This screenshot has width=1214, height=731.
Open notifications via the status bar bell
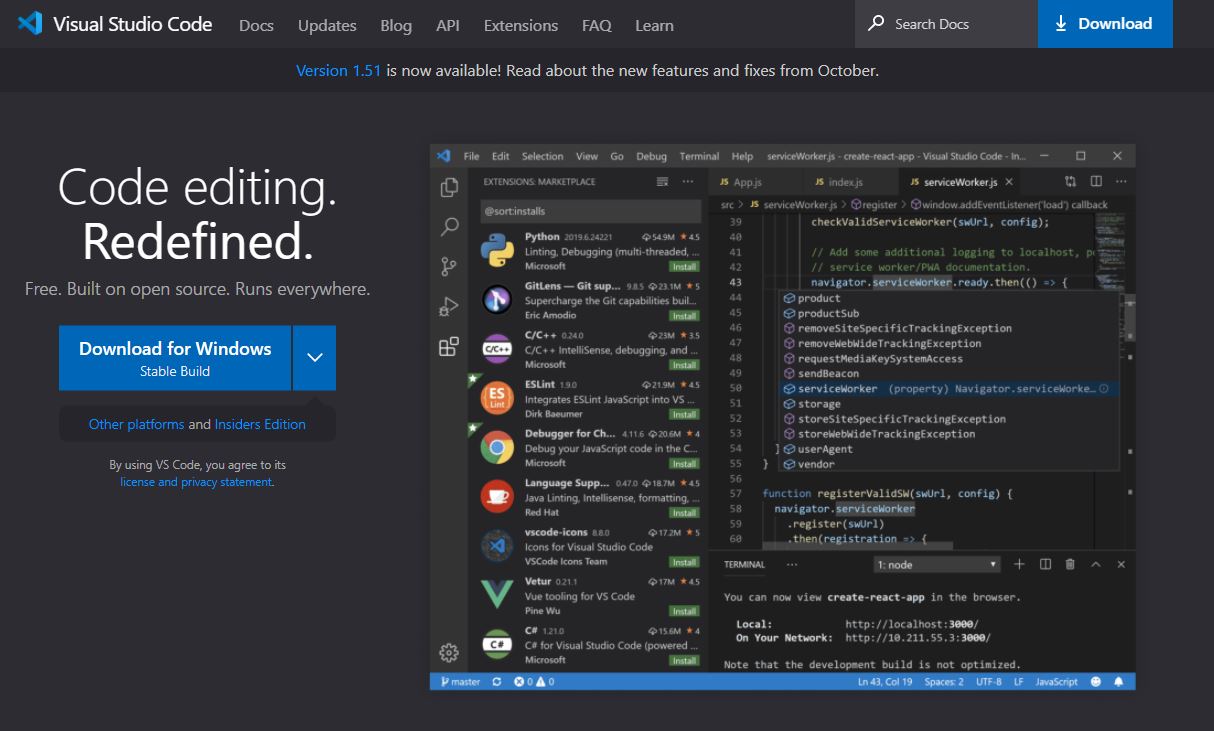pos(1120,681)
